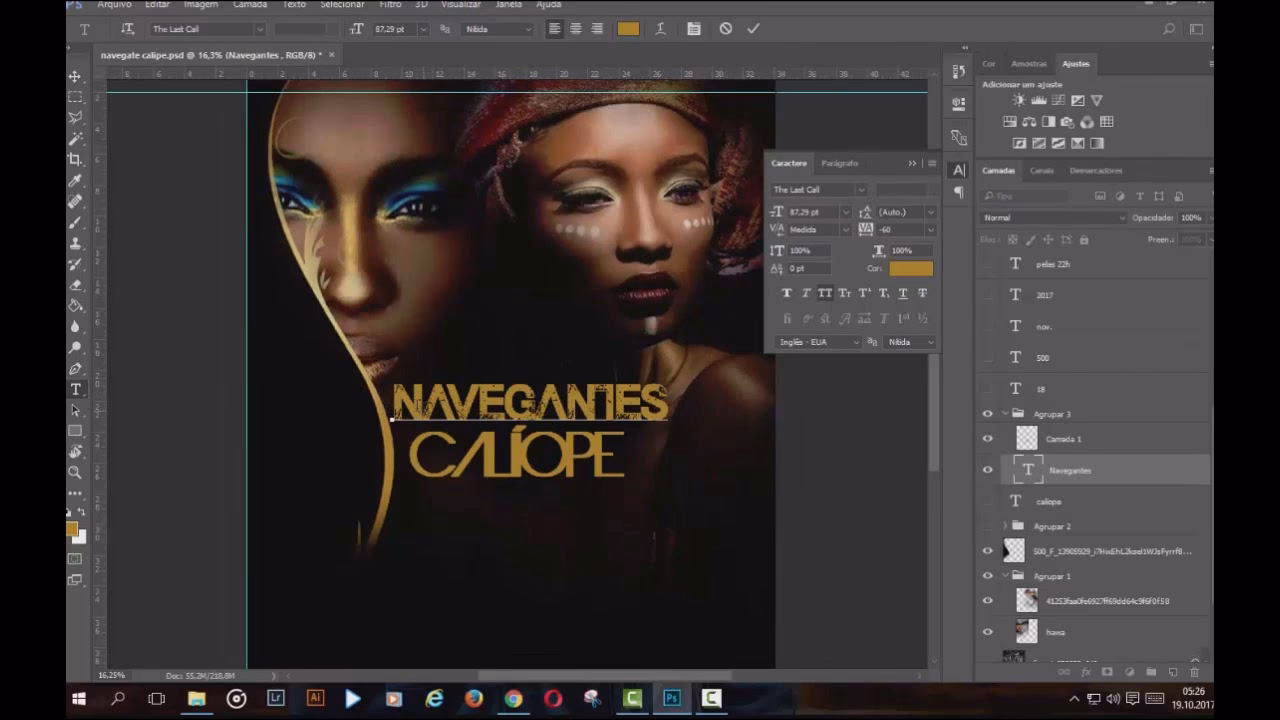Image resolution: width=1280 pixels, height=720 pixels.
Task: Toggle the All Caps TT button
Action: click(x=825, y=293)
